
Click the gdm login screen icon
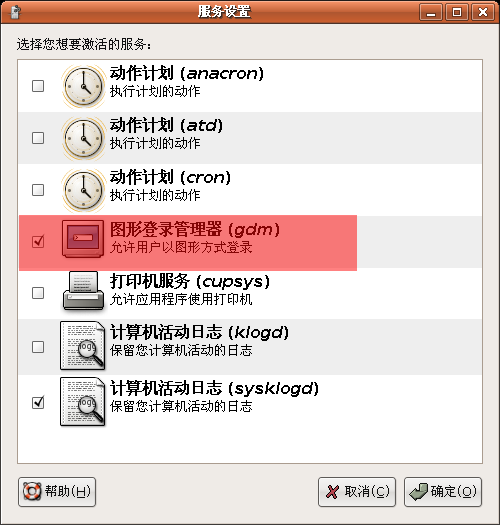(83, 238)
